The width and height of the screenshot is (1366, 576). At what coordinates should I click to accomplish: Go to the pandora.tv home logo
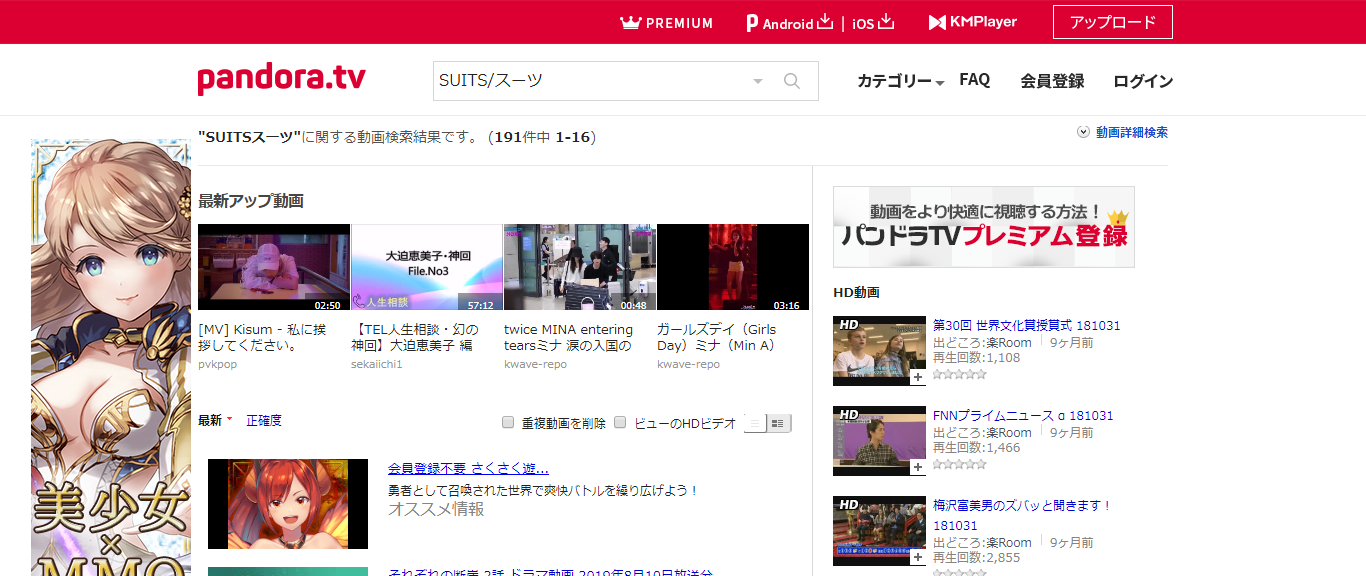coord(281,79)
